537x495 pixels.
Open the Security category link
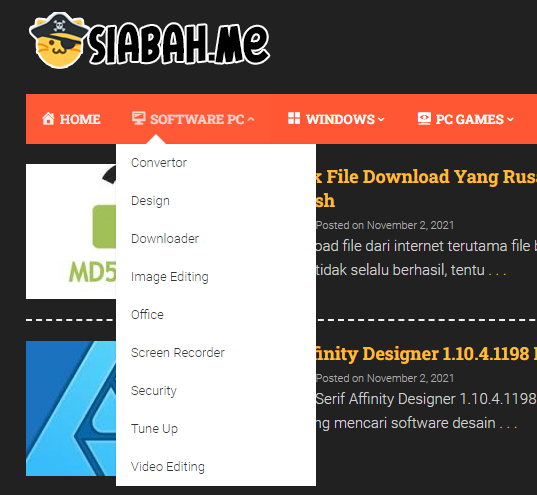(154, 391)
